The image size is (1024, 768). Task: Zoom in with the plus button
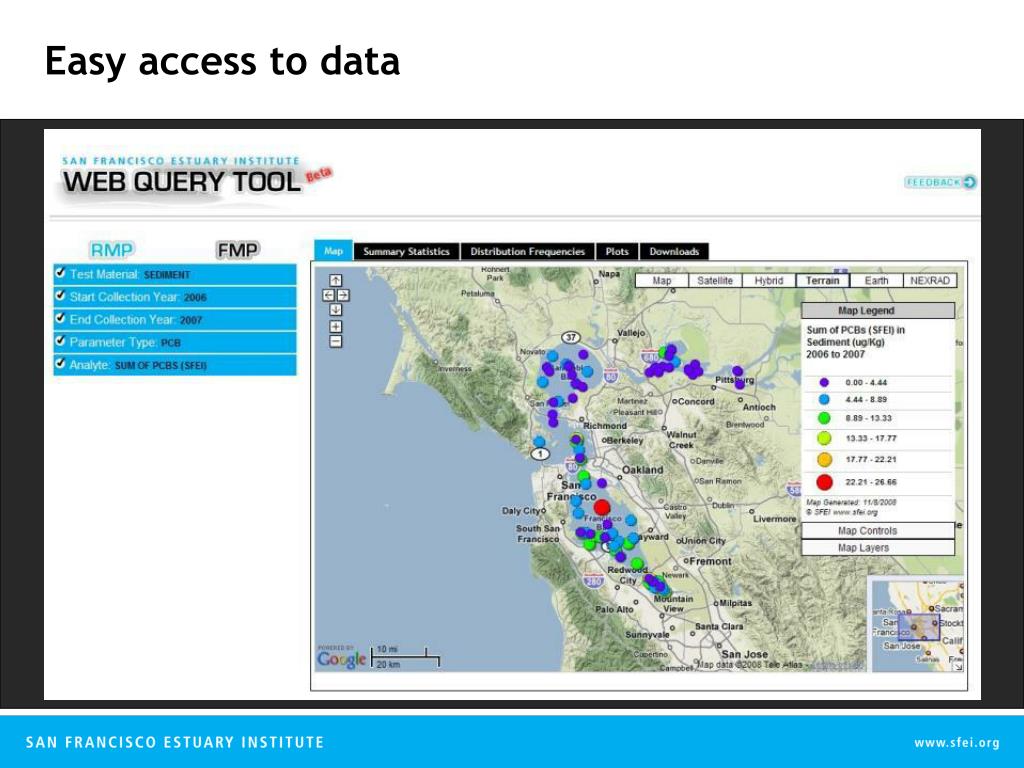(336, 327)
